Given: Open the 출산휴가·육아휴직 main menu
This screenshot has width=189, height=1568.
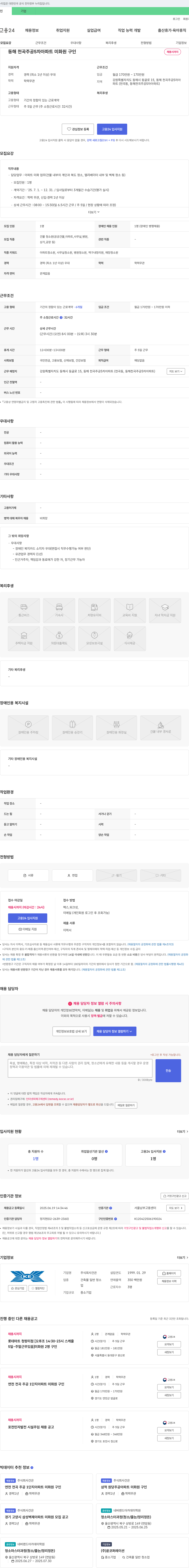Looking at the screenshot, I should (172, 30).
